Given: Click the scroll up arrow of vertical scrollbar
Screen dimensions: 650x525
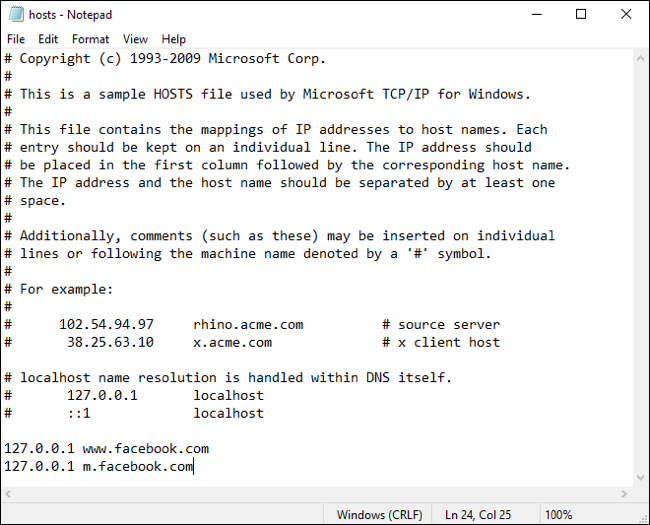Looking at the screenshot, I should tap(641, 59).
